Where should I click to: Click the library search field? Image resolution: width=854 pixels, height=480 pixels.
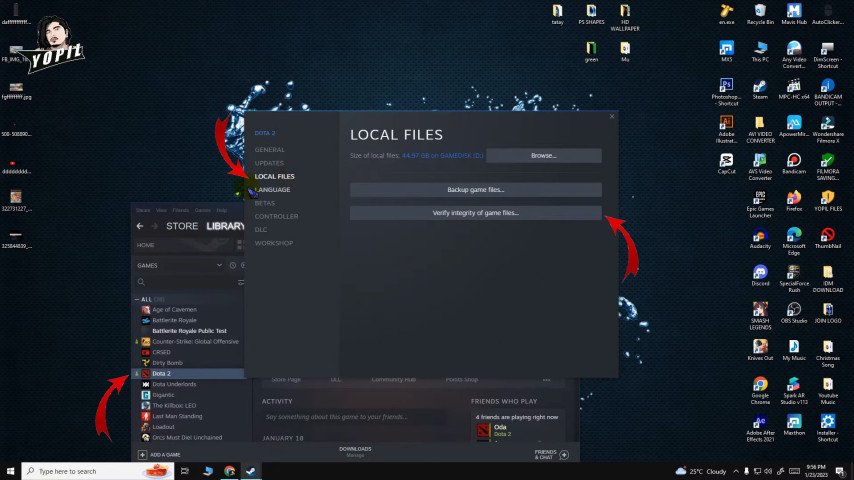tap(185, 282)
